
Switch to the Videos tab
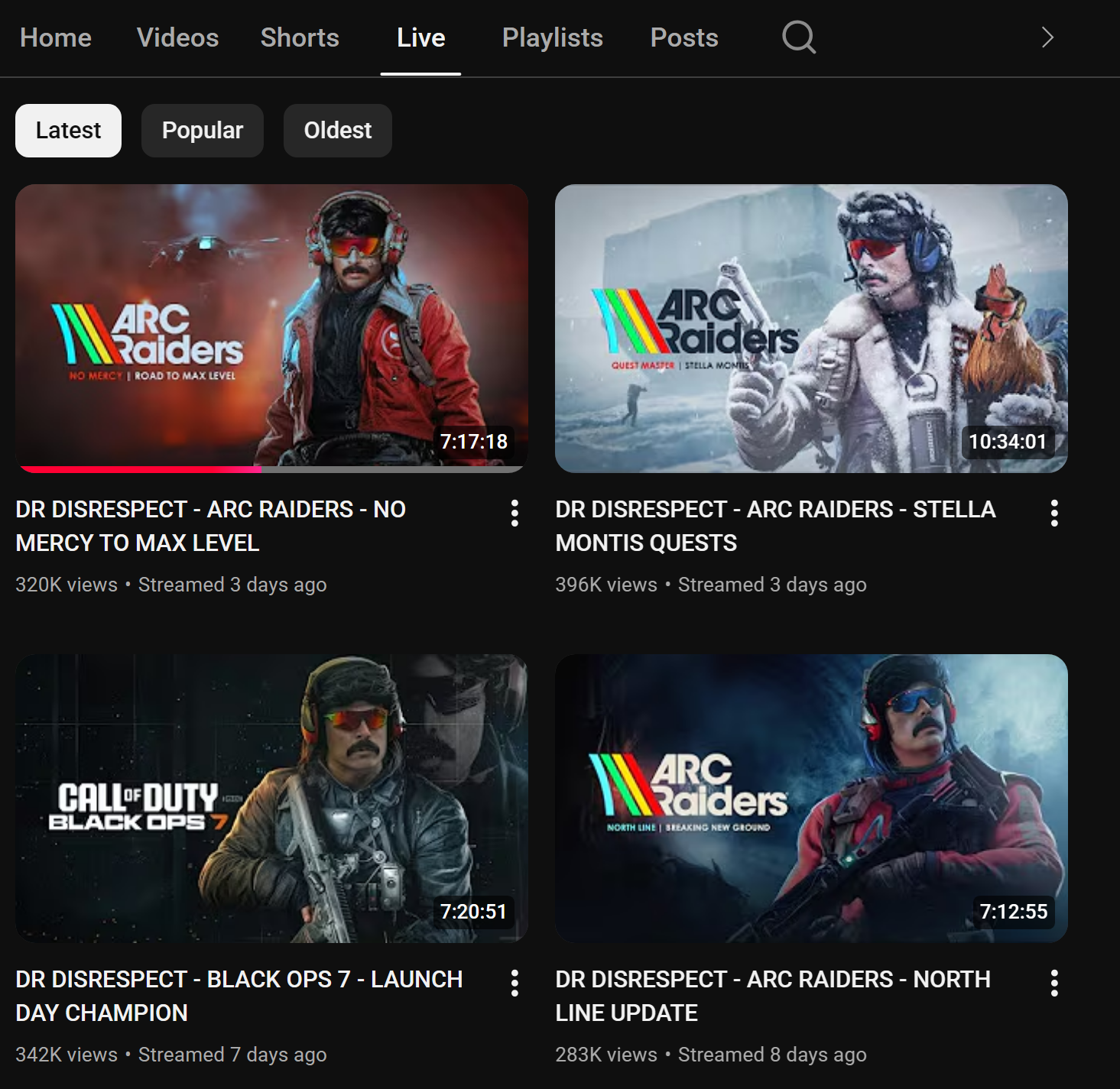point(177,37)
